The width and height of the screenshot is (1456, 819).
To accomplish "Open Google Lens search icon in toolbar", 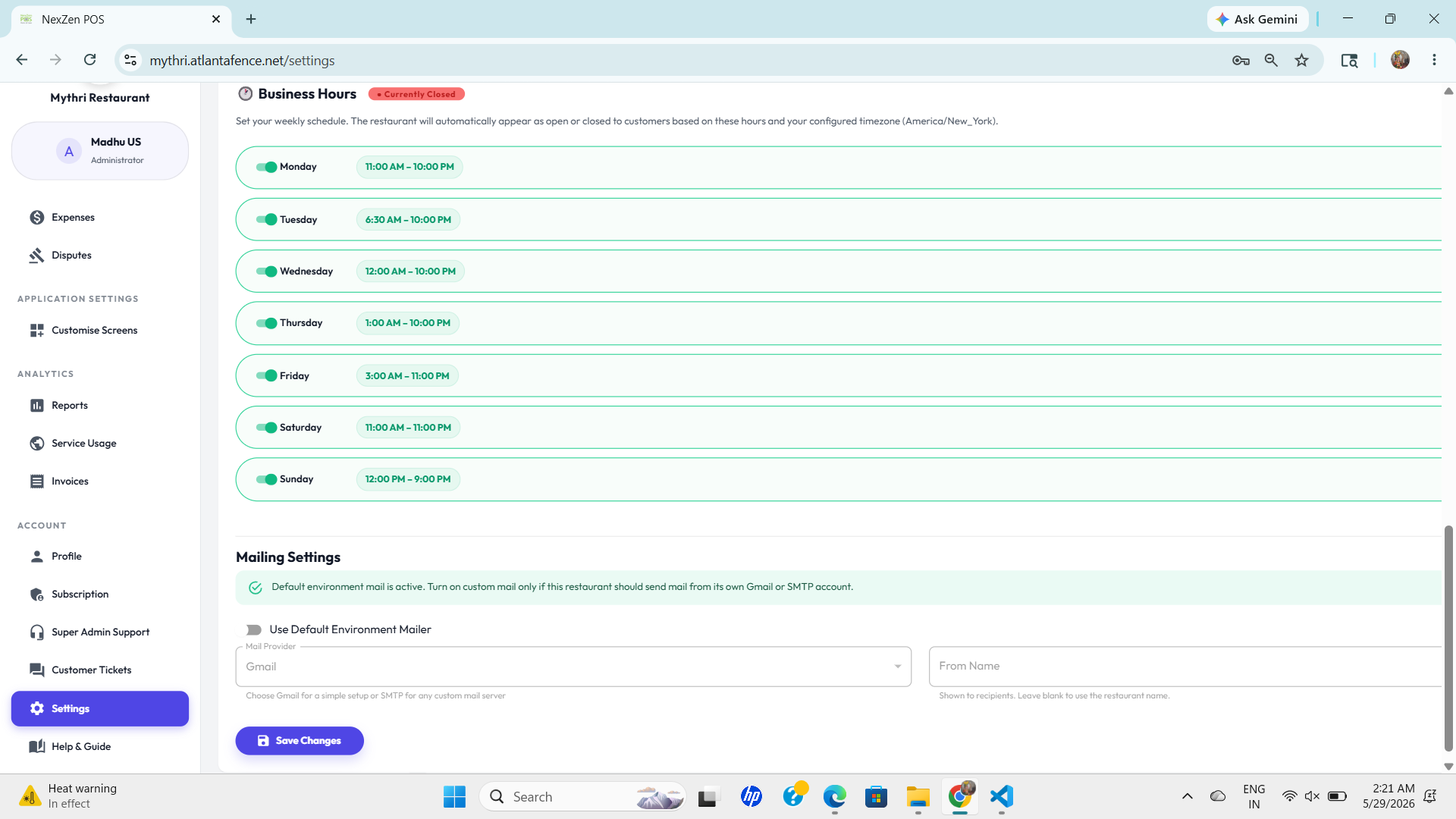I will [1349, 60].
